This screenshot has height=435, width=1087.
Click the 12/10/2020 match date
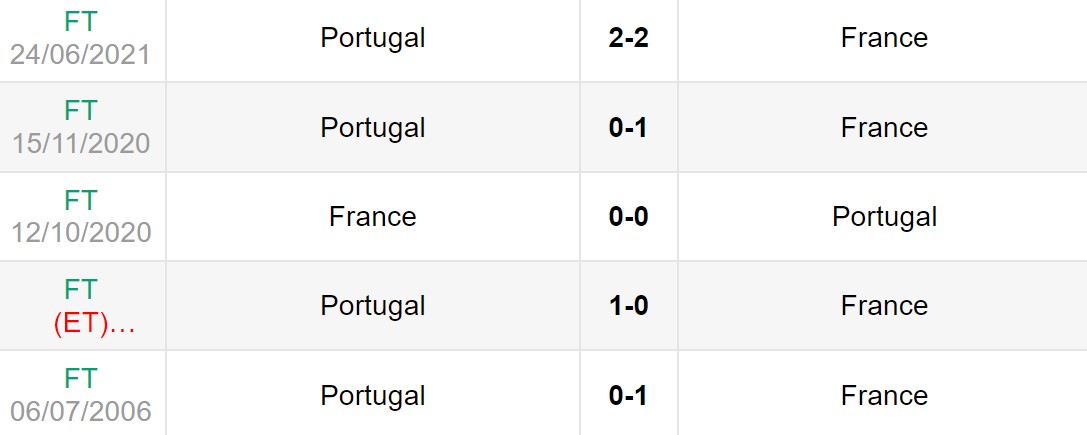(x=80, y=232)
